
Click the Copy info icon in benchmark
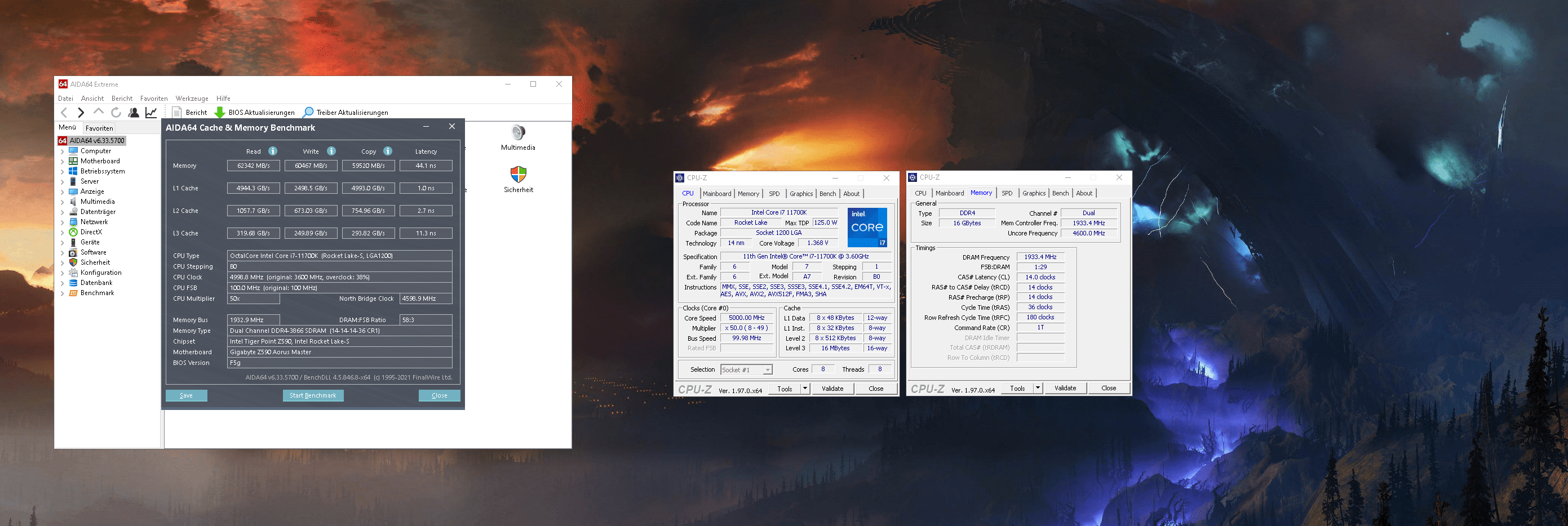point(388,151)
